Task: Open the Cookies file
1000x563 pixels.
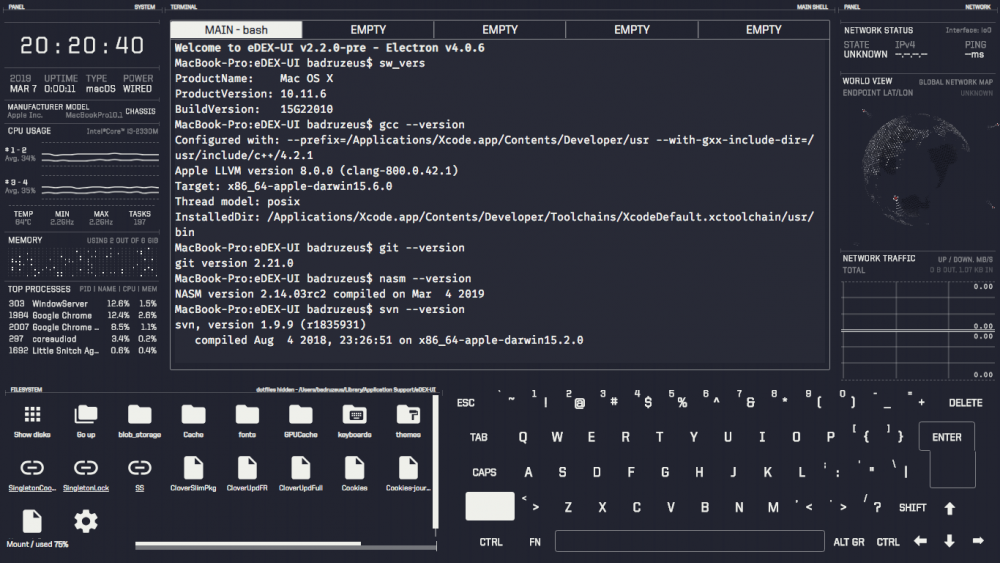Action: pos(354,468)
